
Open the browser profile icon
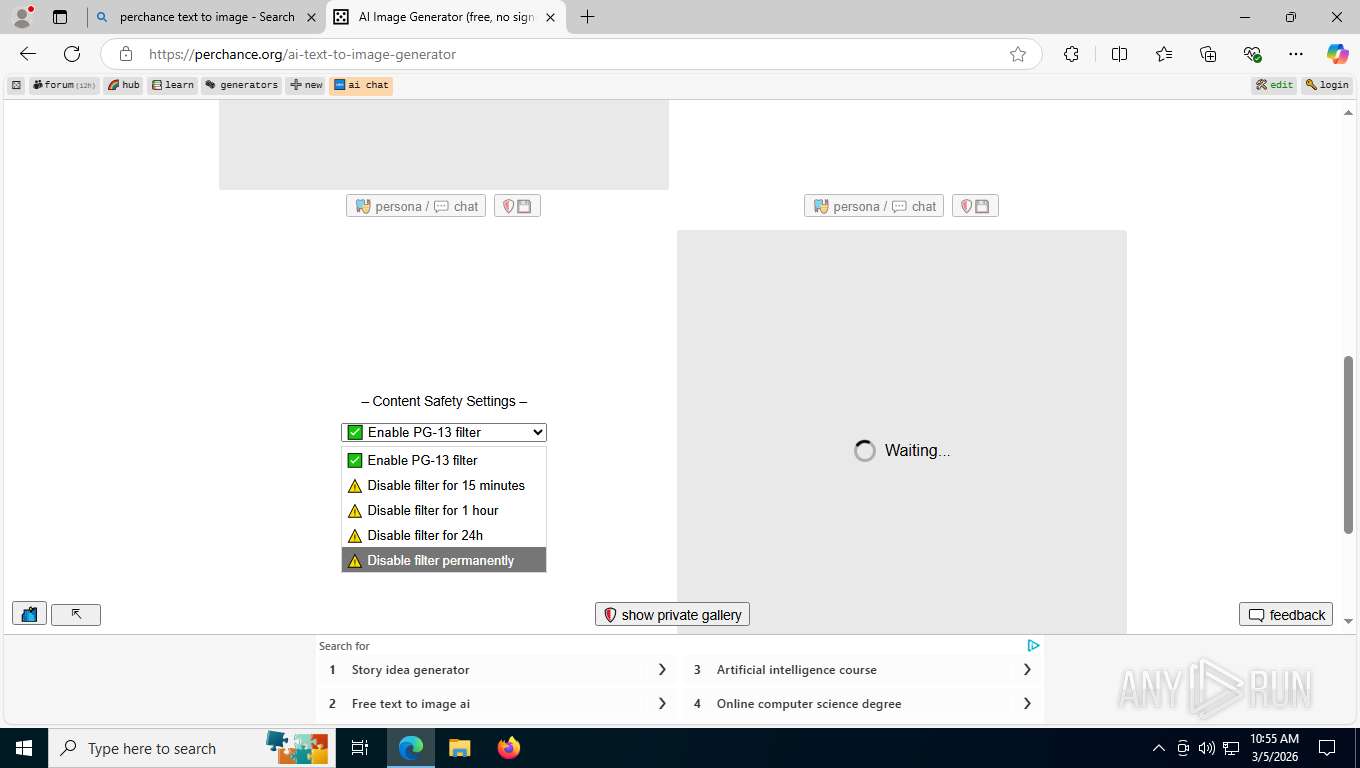22,17
